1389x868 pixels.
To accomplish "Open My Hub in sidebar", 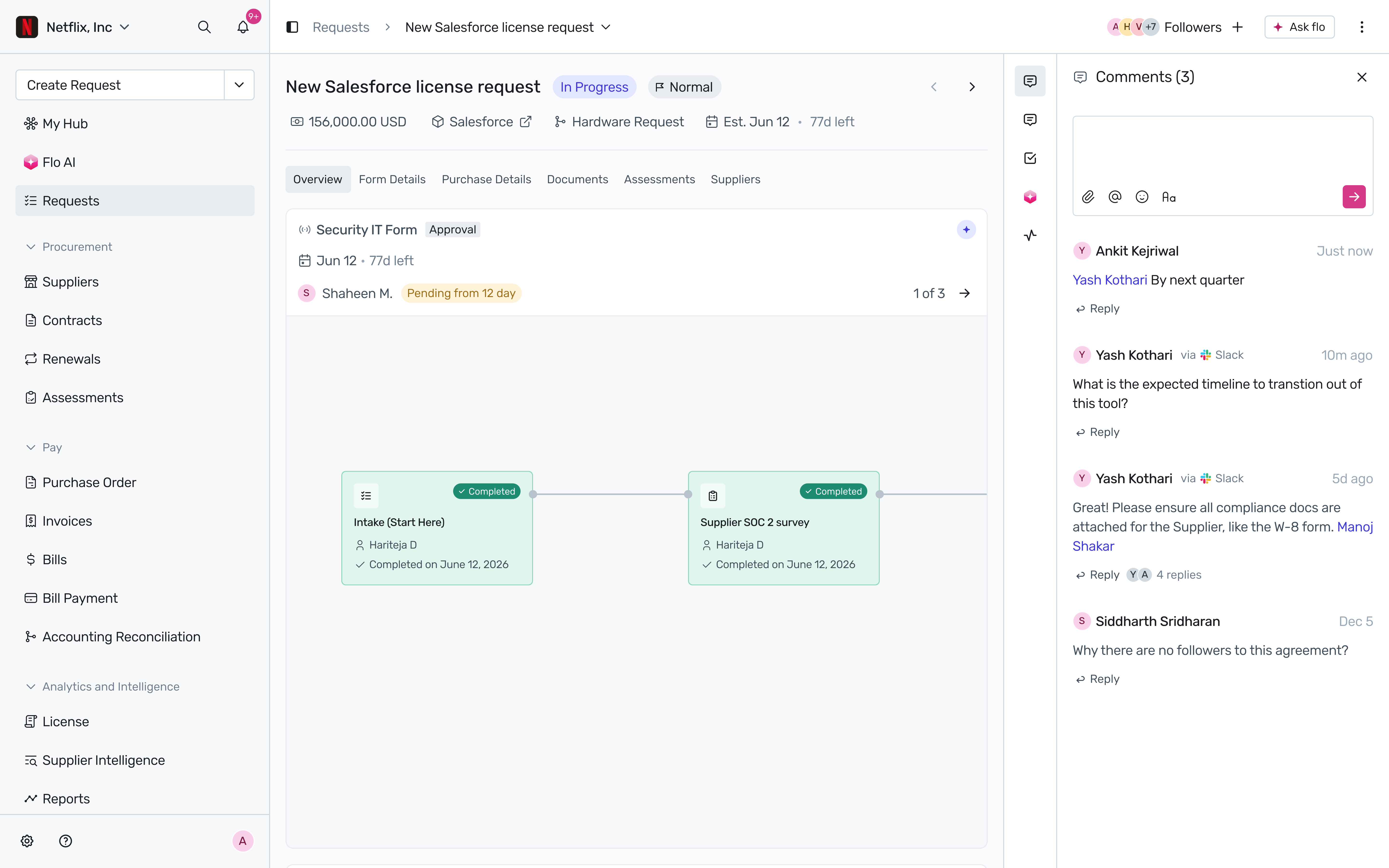I will [135, 123].
